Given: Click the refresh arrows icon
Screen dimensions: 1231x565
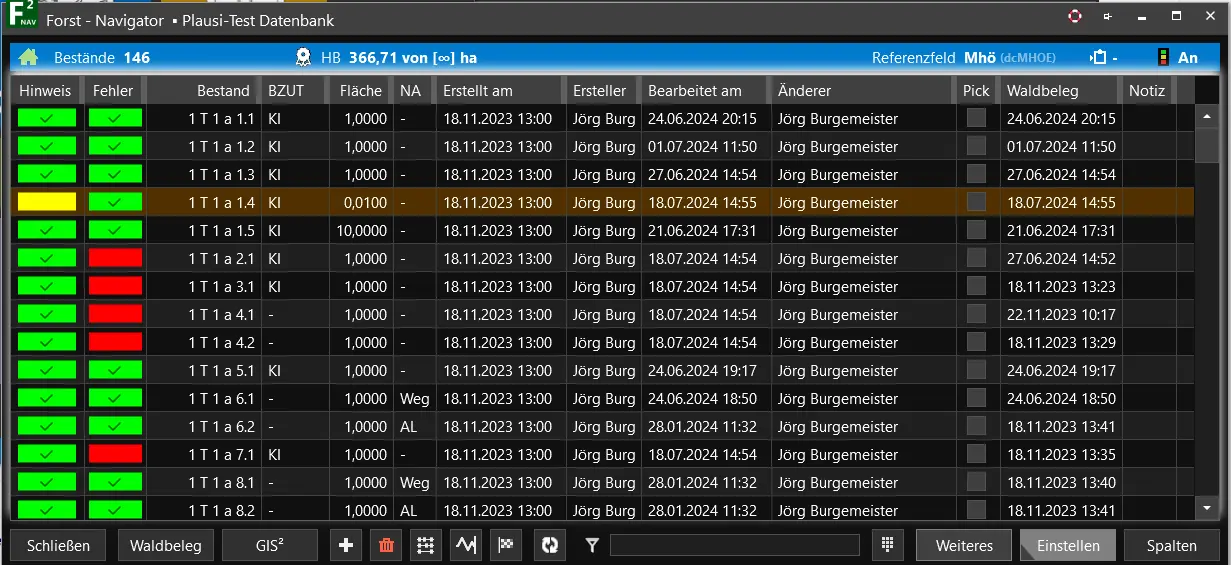Looking at the screenshot, I should point(549,545).
